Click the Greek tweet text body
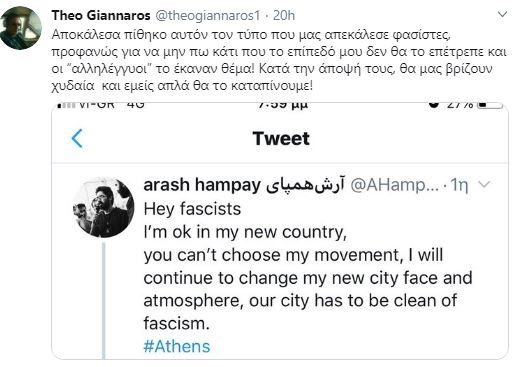 pos(279,60)
